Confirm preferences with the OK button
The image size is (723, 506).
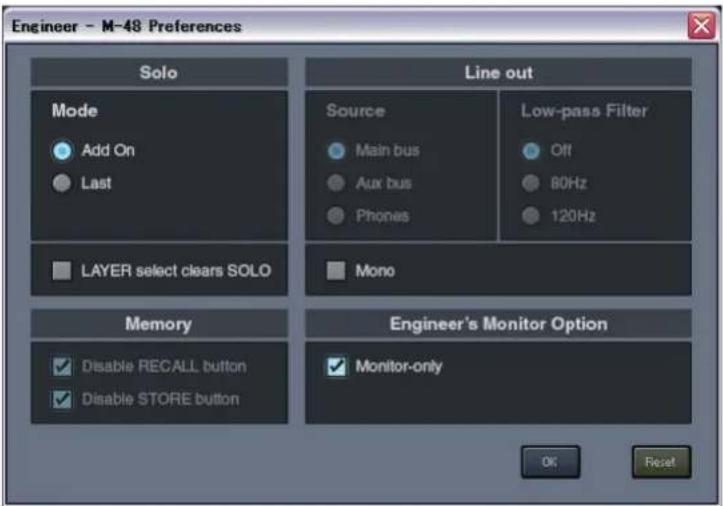click(550, 462)
